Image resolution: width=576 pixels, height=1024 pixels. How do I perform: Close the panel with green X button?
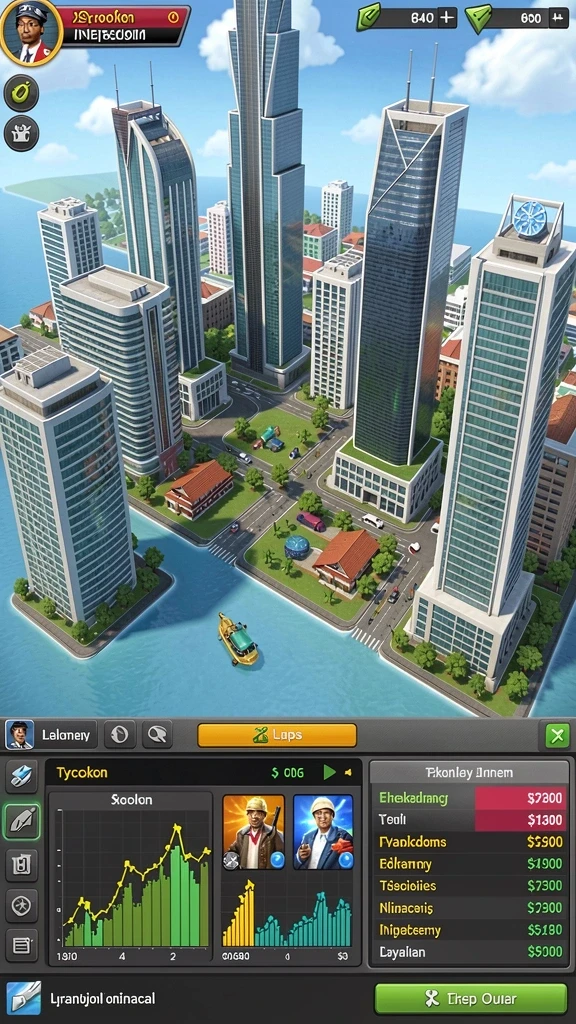(557, 736)
